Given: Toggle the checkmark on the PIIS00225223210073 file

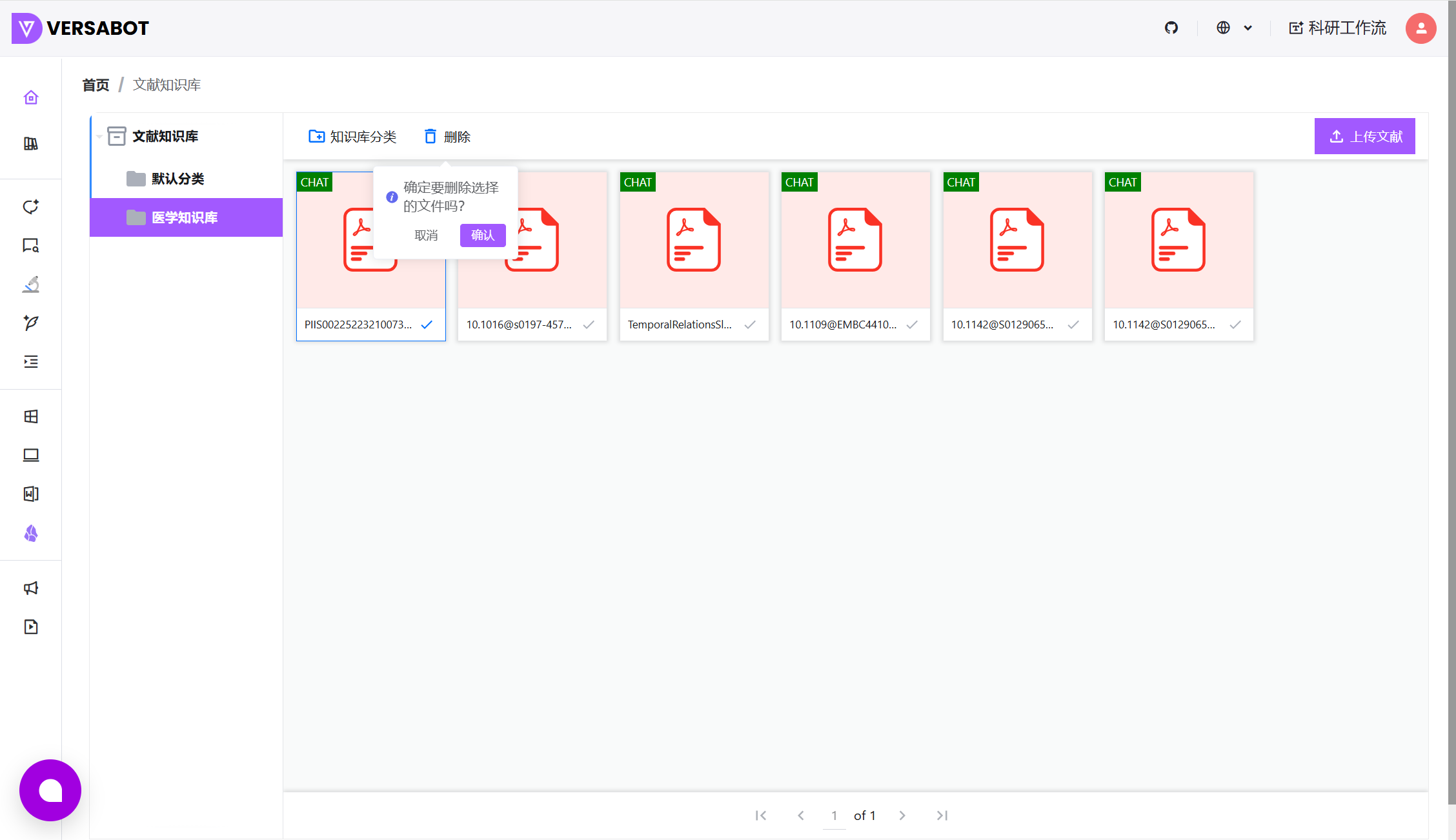Looking at the screenshot, I should (x=427, y=325).
